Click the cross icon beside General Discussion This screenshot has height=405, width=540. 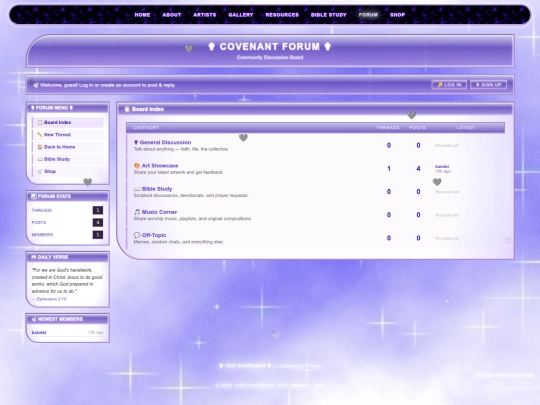click(136, 142)
